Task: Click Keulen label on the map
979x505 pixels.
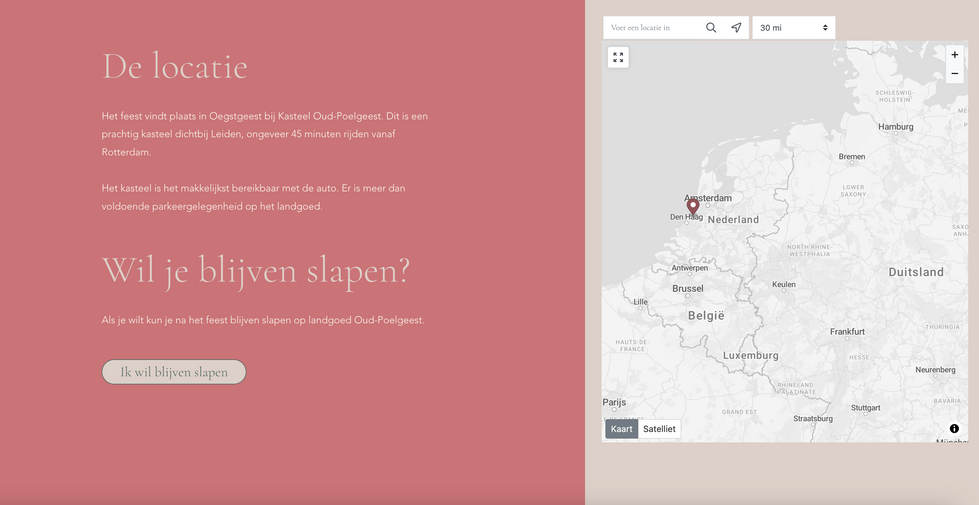Action: pyautogui.click(x=784, y=284)
